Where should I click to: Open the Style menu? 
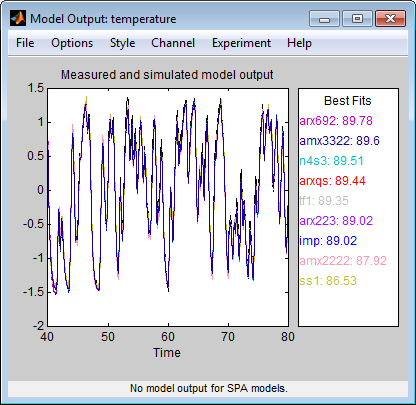click(123, 43)
